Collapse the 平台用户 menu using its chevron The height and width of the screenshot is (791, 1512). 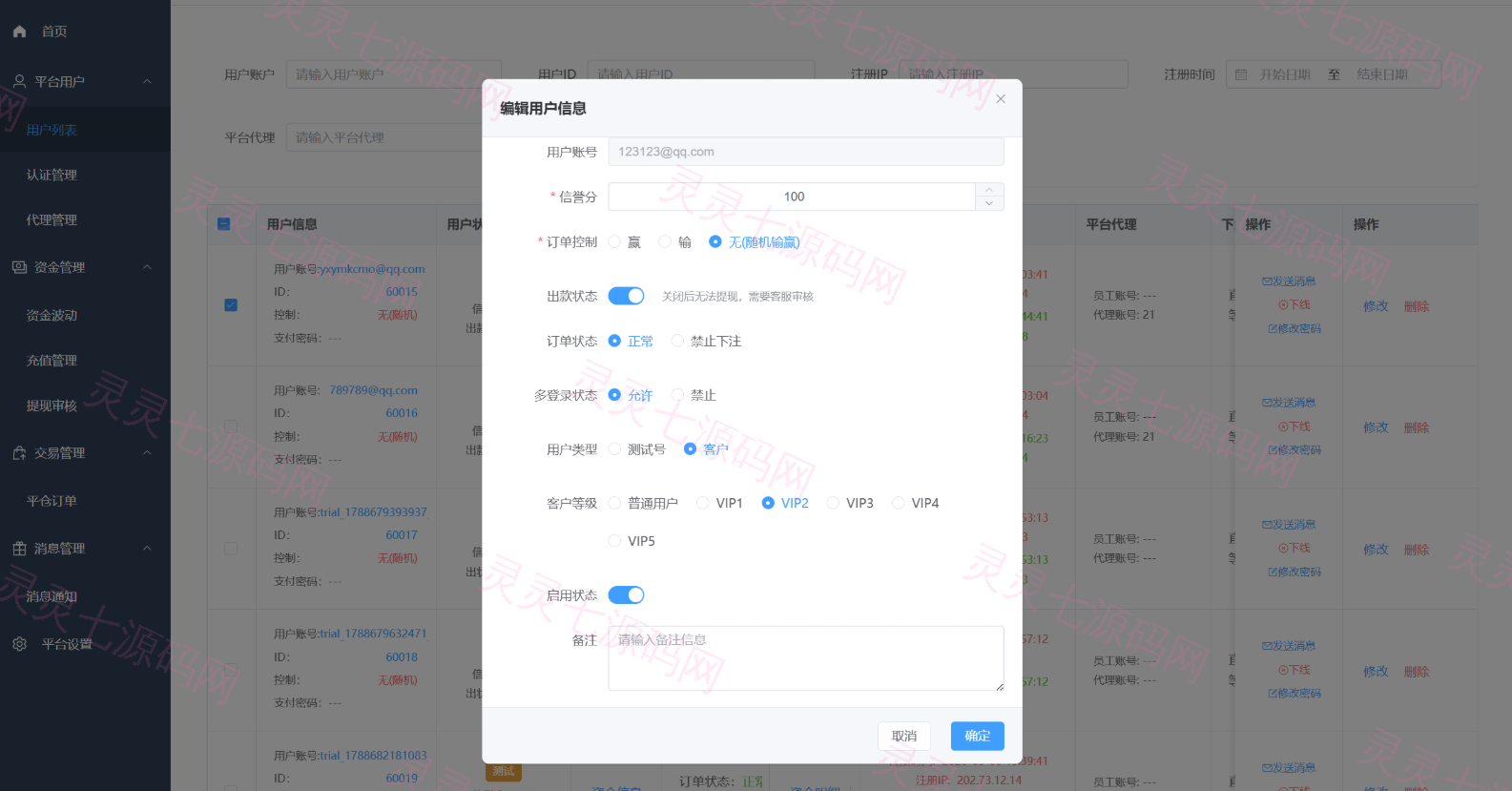[x=147, y=81]
